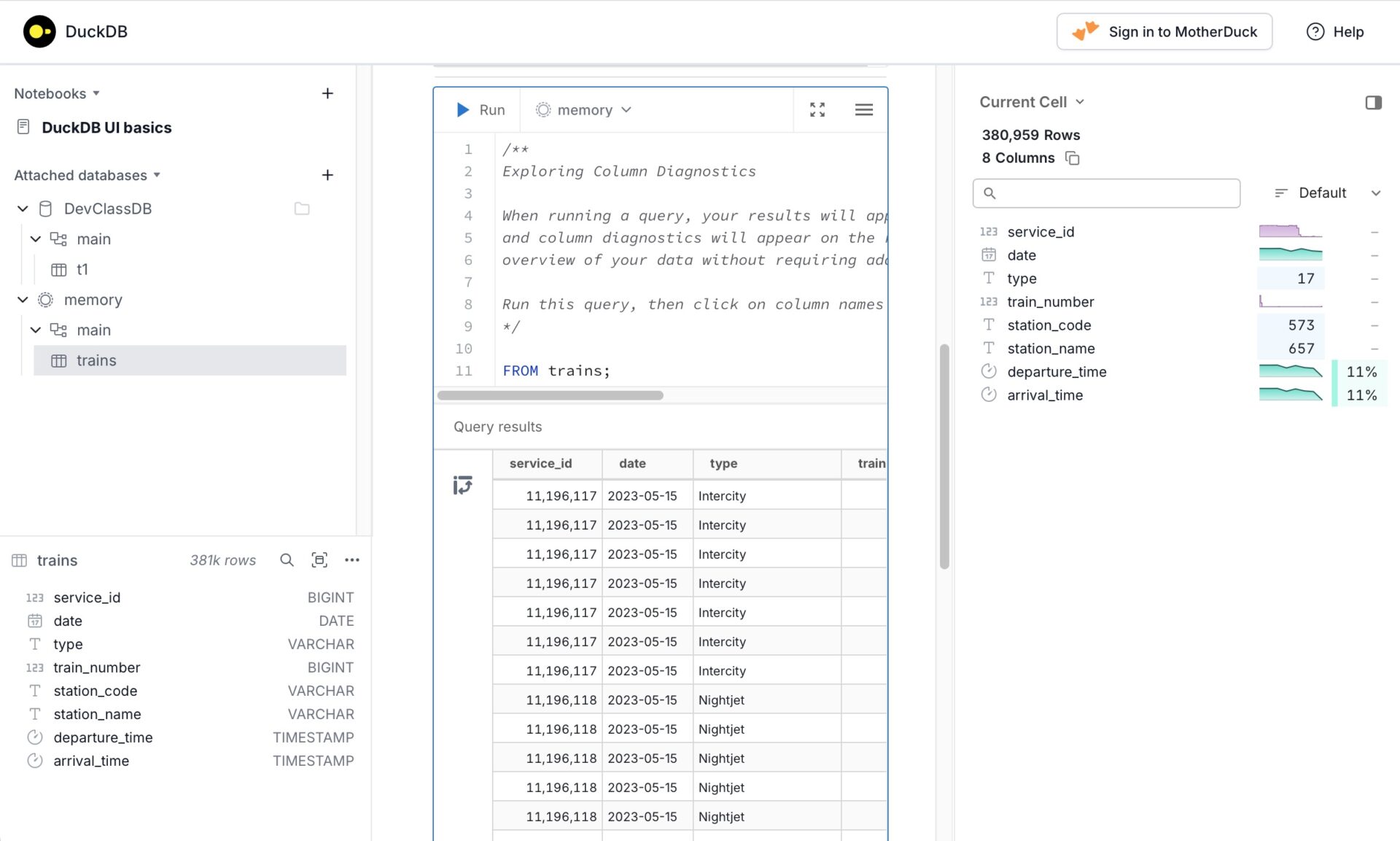Open the trains table ellipsis menu
The height and width of the screenshot is (841, 1400).
(x=352, y=559)
